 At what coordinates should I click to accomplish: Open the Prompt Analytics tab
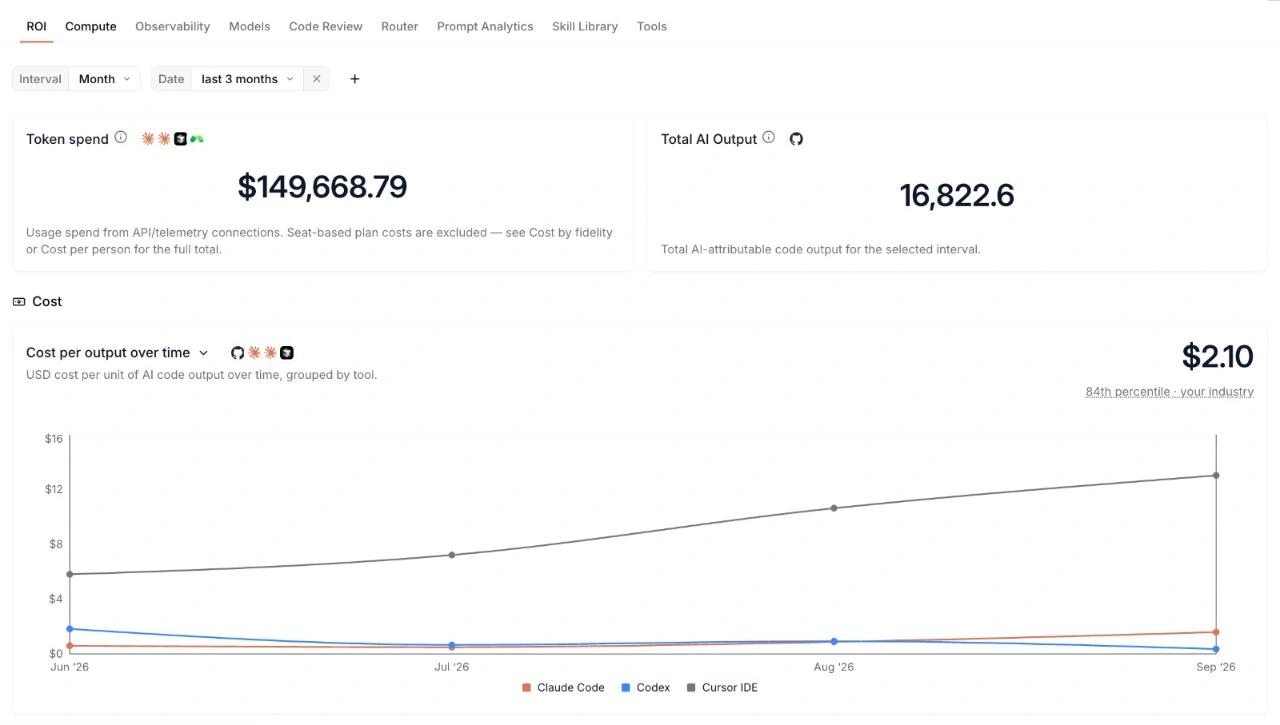pyautogui.click(x=485, y=26)
